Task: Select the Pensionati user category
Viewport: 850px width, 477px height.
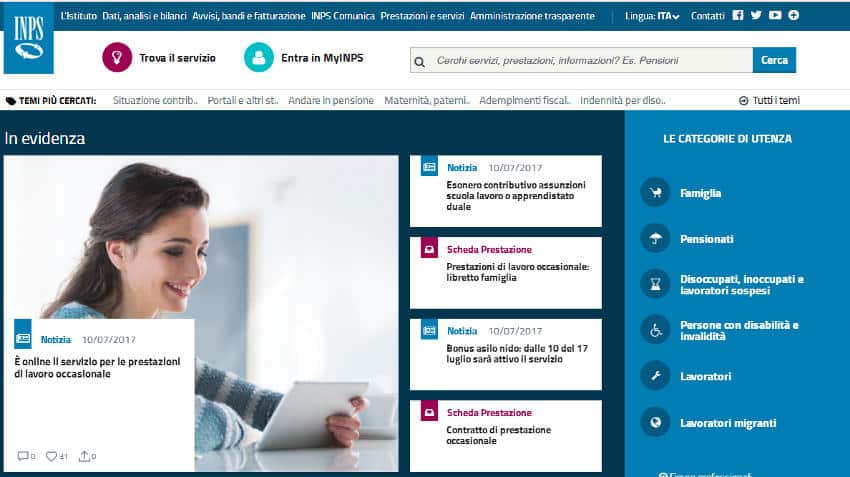Action: pyautogui.click(x=707, y=239)
